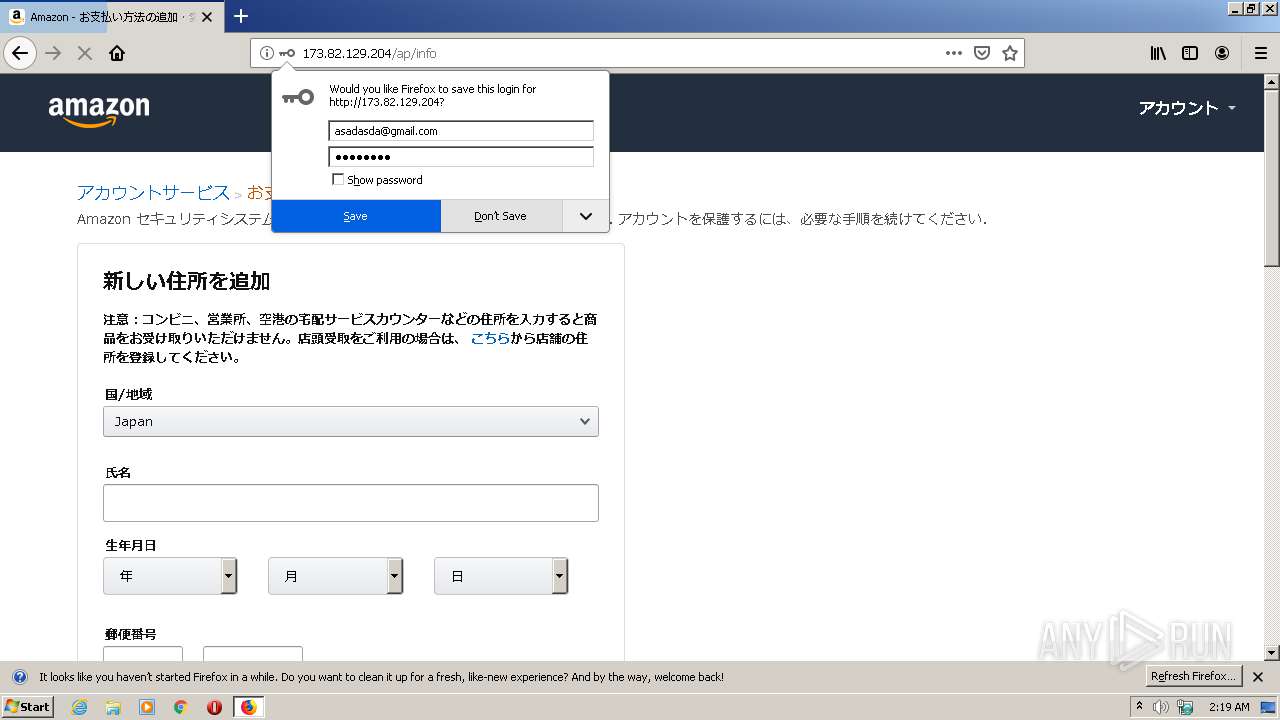Click the first 郵便番号 postal code field
Image resolution: width=1280 pixels, height=720 pixels.
[x=143, y=655]
